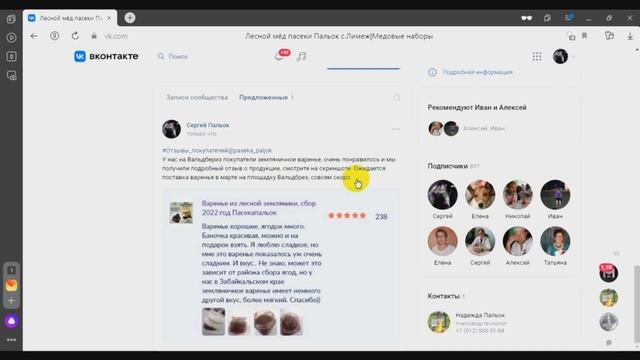
Task: Click the Варенье из лесной земляники title
Action: pyautogui.click(x=259, y=208)
